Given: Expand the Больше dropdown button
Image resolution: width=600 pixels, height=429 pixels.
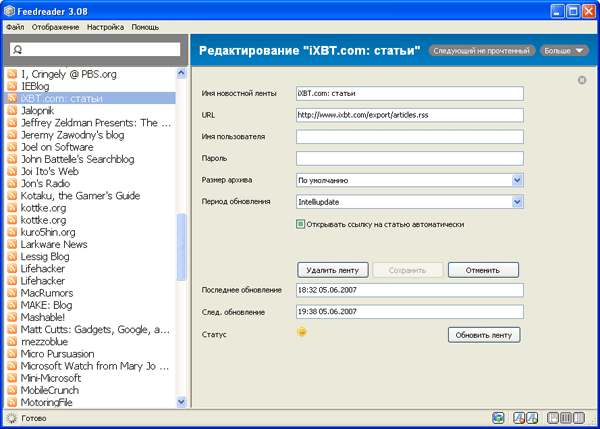Looking at the screenshot, I should click(564, 51).
